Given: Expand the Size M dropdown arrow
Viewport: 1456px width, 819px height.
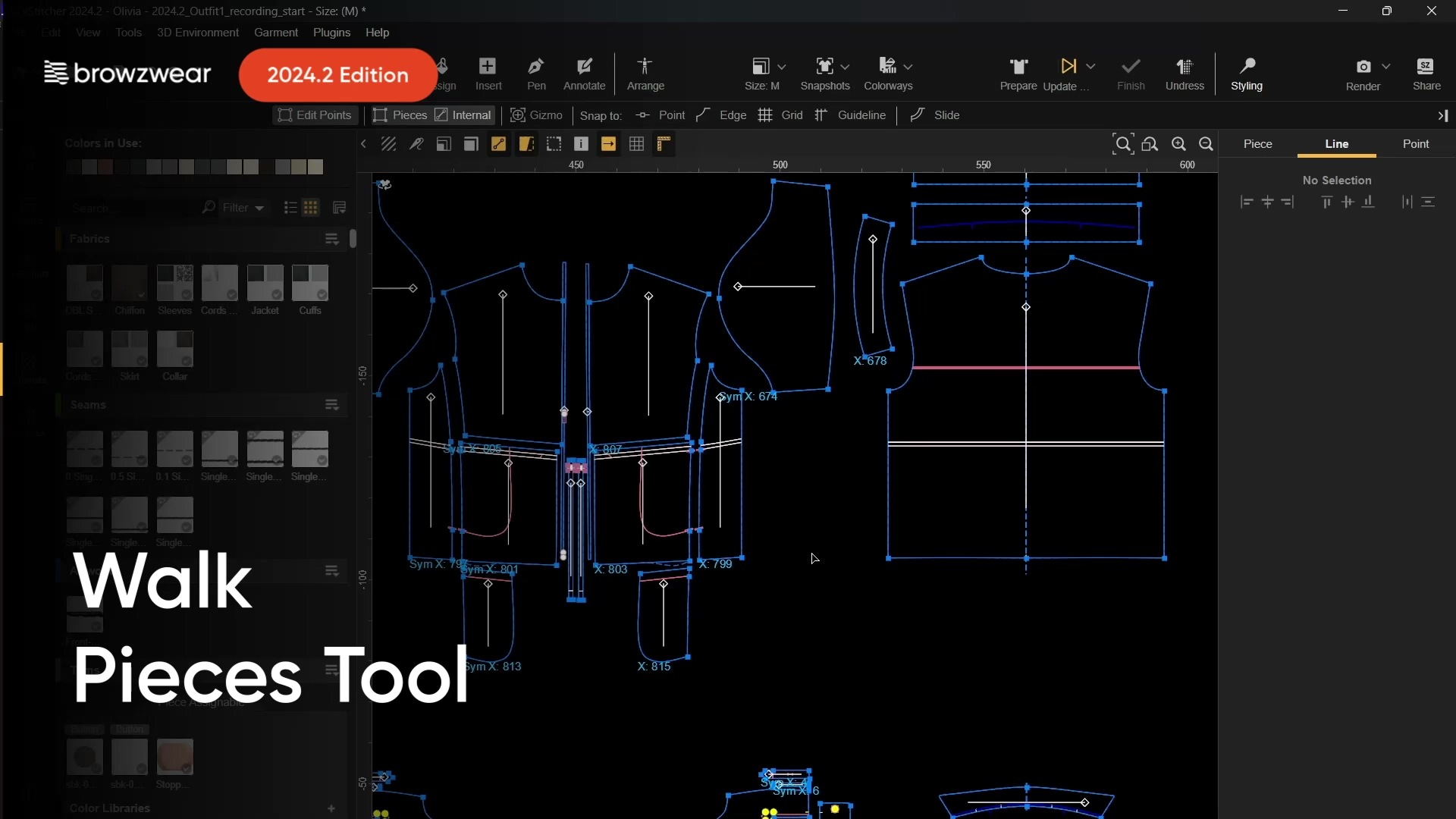Looking at the screenshot, I should (782, 67).
